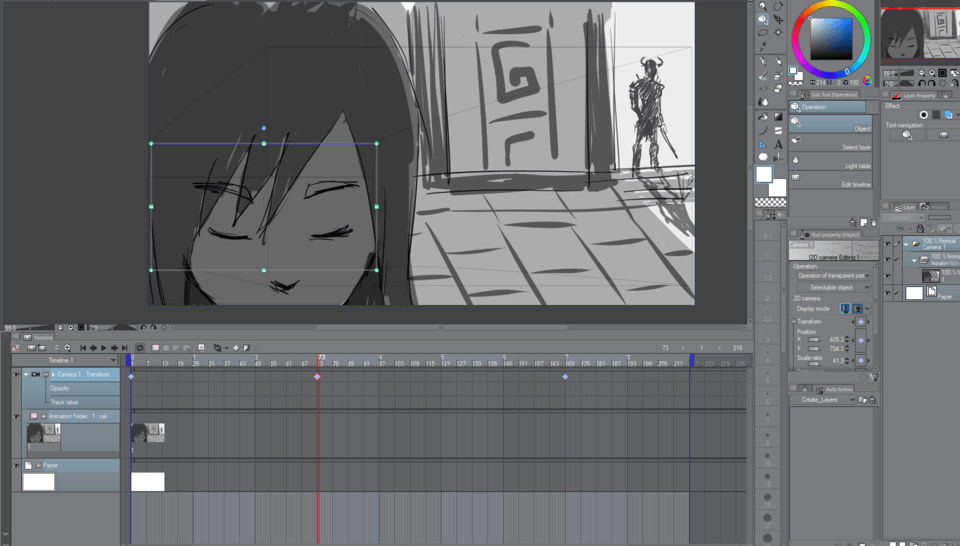
Task: Toggle visibility of the Animation folder track
Action: click(16, 415)
